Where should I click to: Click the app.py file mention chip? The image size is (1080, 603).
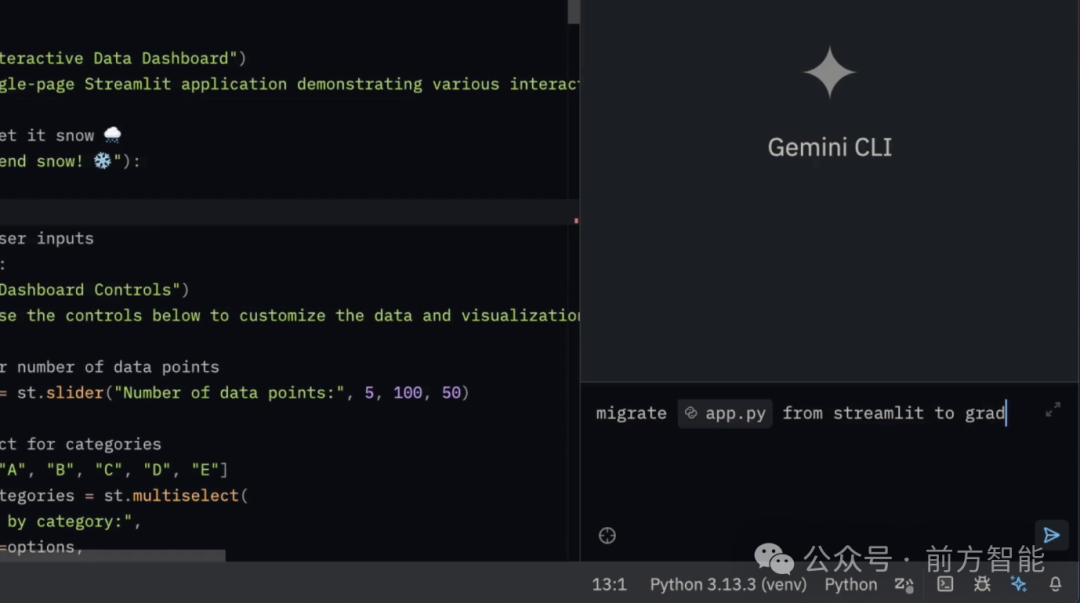pos(725,413)
